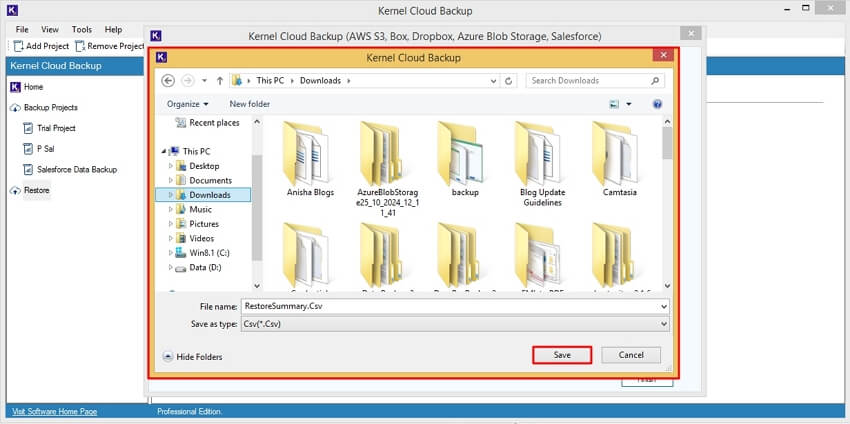Click the search magnifier icon
Viewport: 850px width, 424px height.
coord(655,80)
